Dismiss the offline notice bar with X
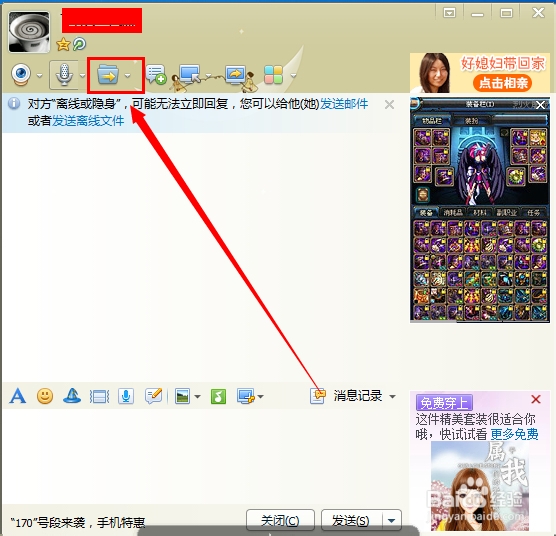556x536 pixels. click(389, 105)
